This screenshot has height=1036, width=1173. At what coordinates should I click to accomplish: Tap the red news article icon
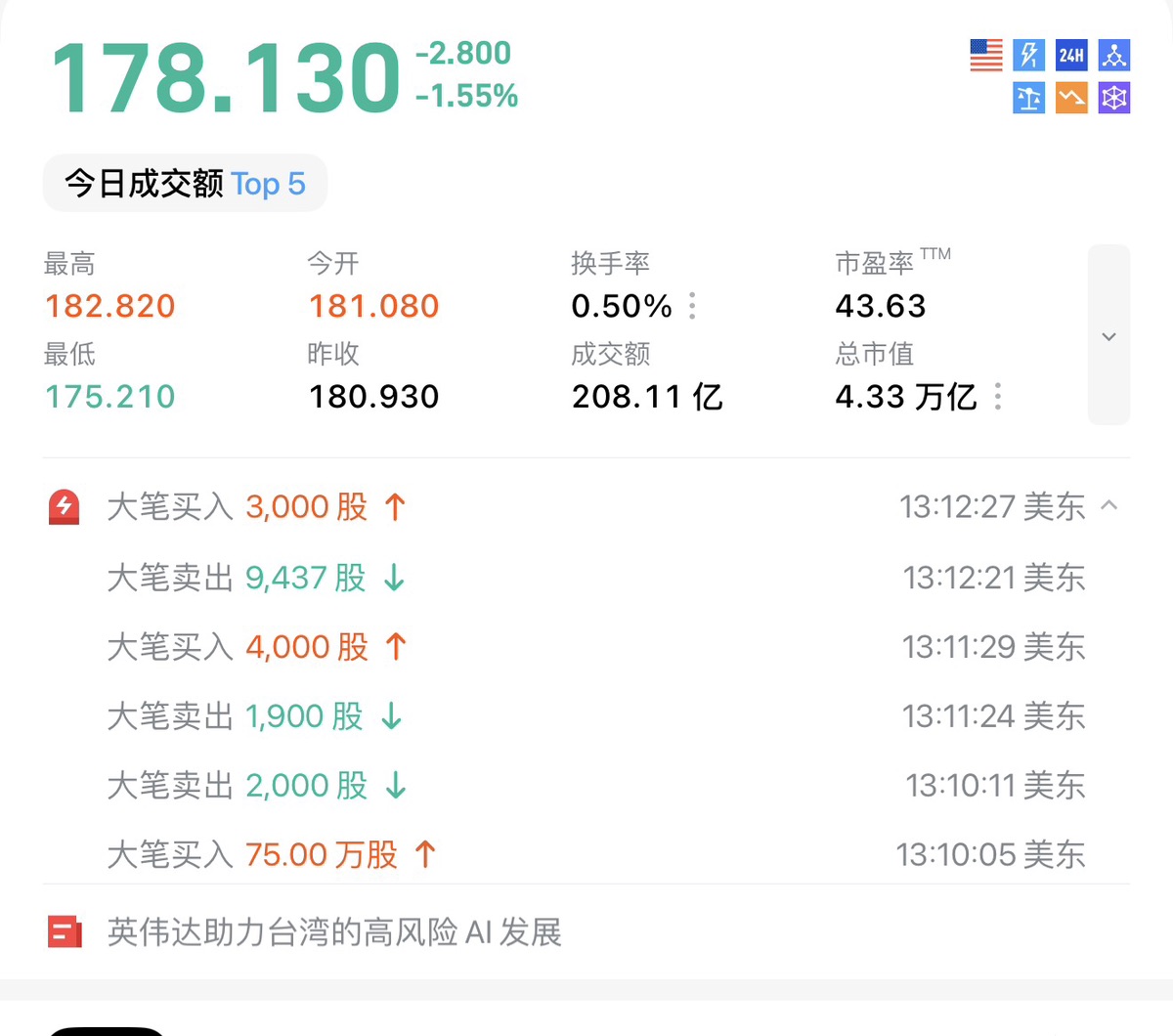(x=65, y=932)
